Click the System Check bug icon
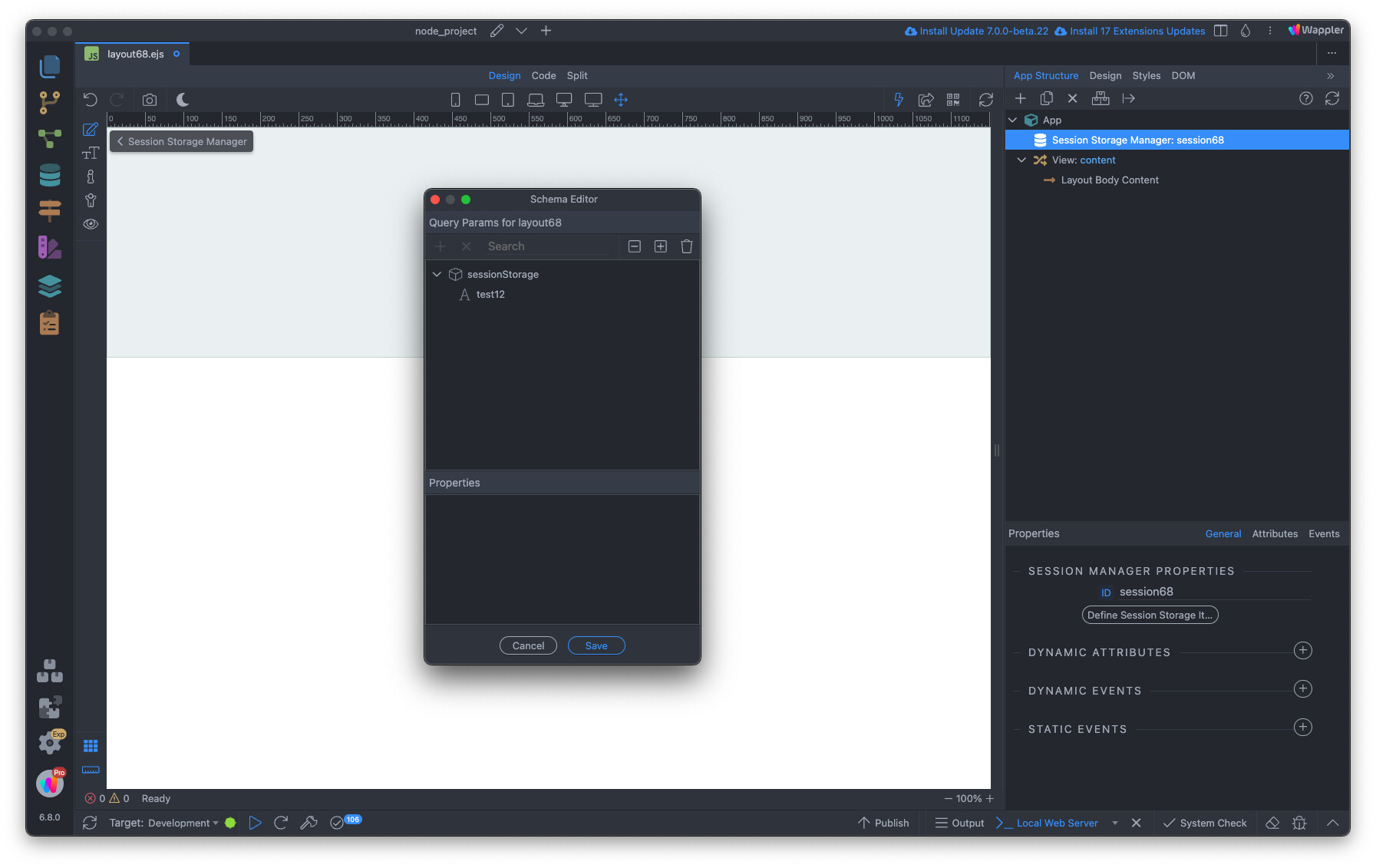Viewport: 1376px width, 868px height. coord(1298,823)
